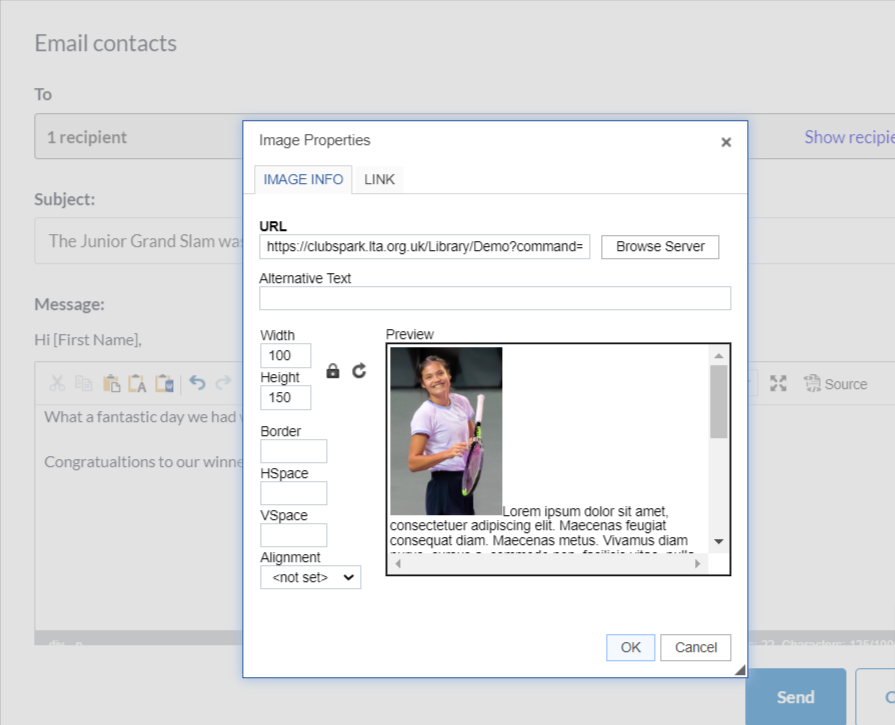Maximize the editor with the expand icon

point(778,384)
